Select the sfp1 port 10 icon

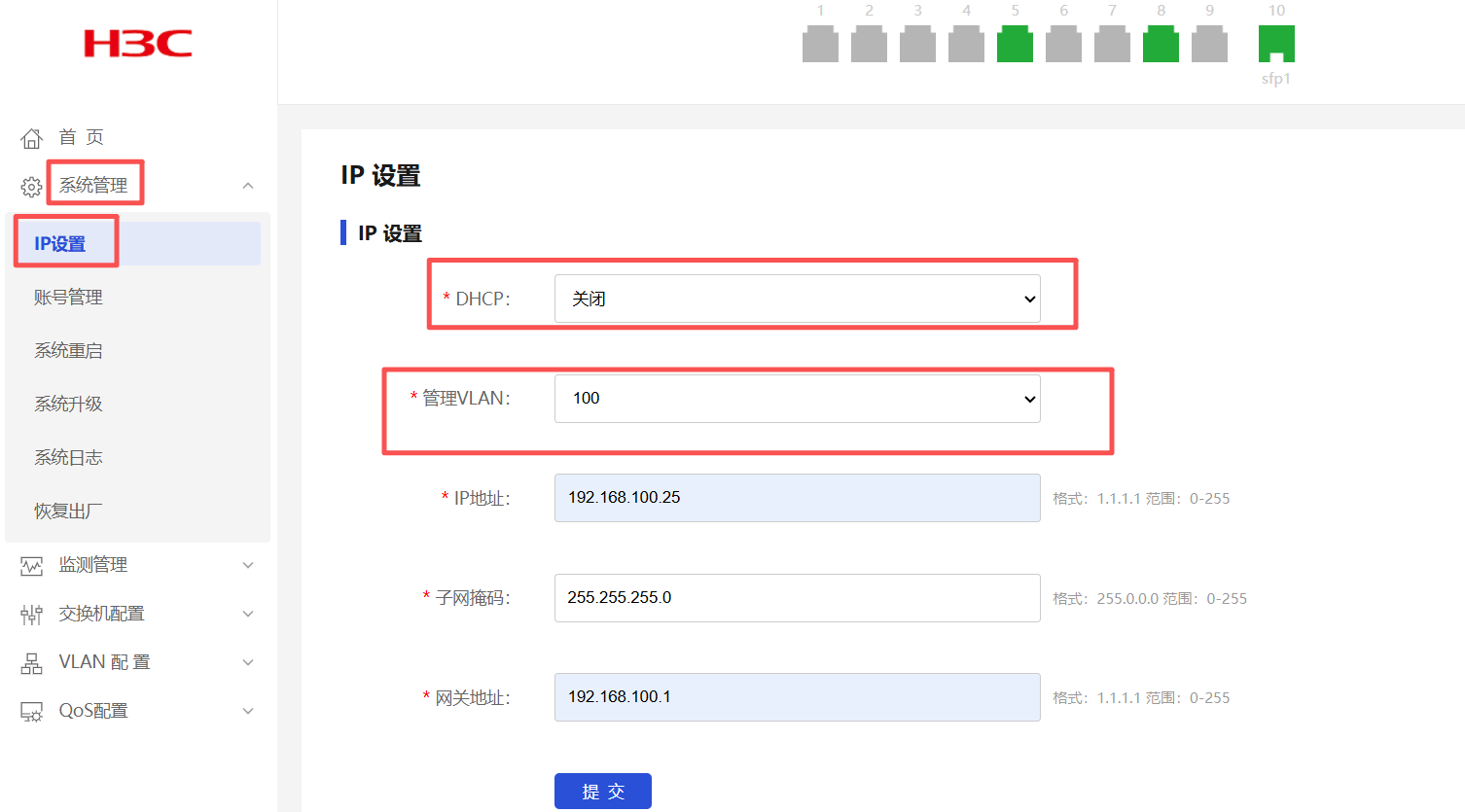tap(1276, 45)
